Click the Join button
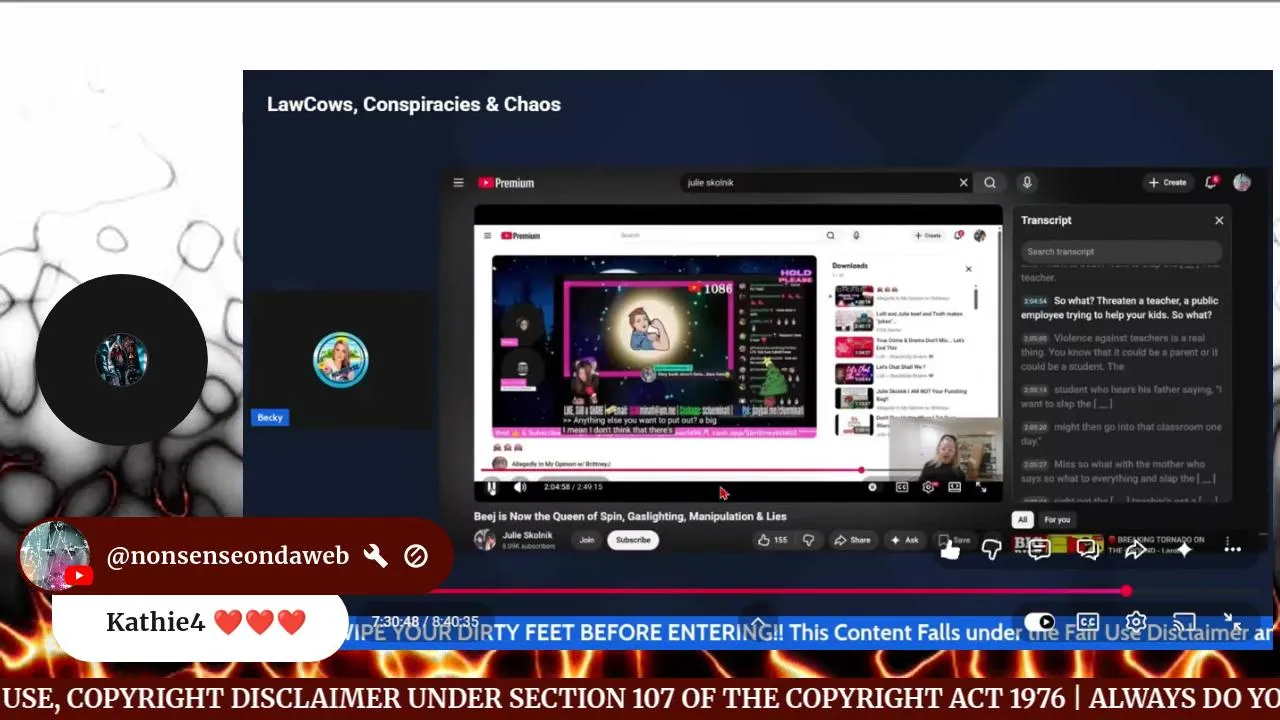The image size is (1280, 720). click(x=587, y=540)
